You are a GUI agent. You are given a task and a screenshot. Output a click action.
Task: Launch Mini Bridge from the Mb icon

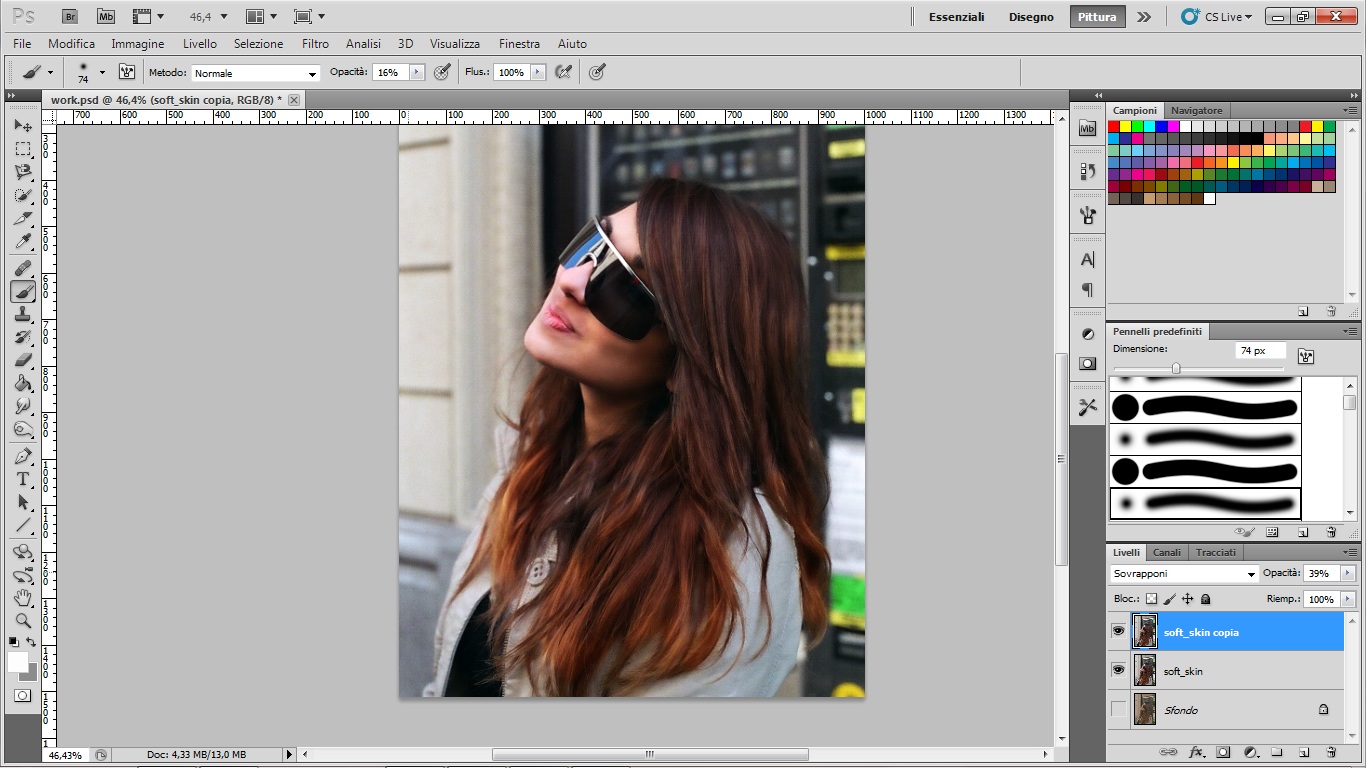105,16
